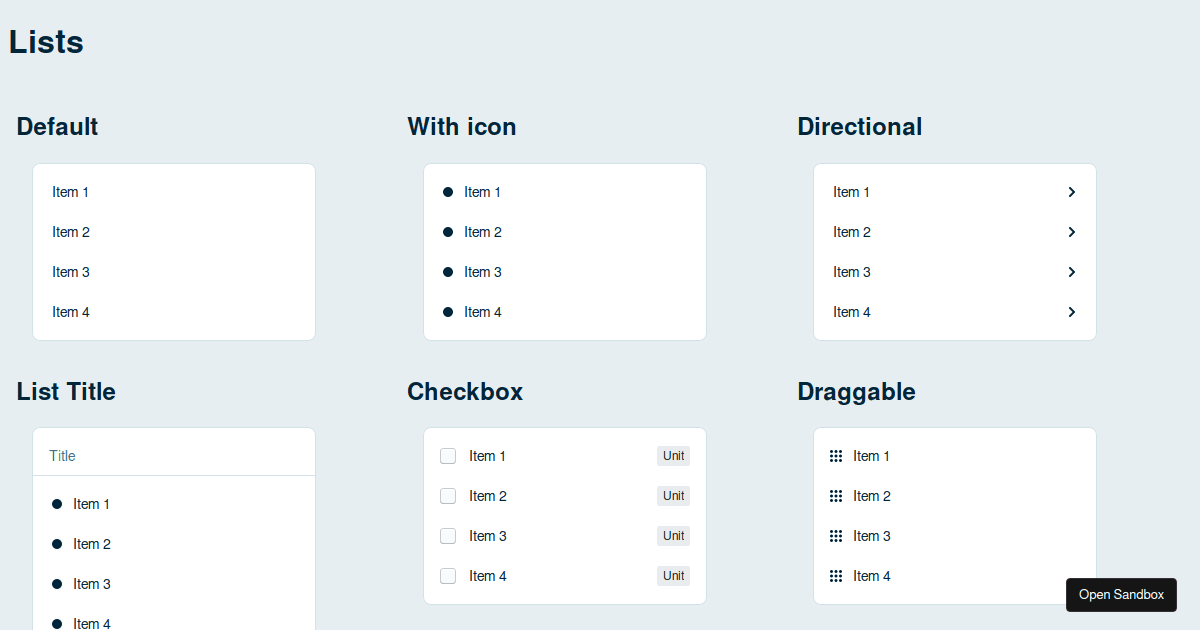The image size is (1200, 630).
Task: Click the bullet icon before Item 1 in With icon
Action: pyautogui.click(x=447, y=192)
